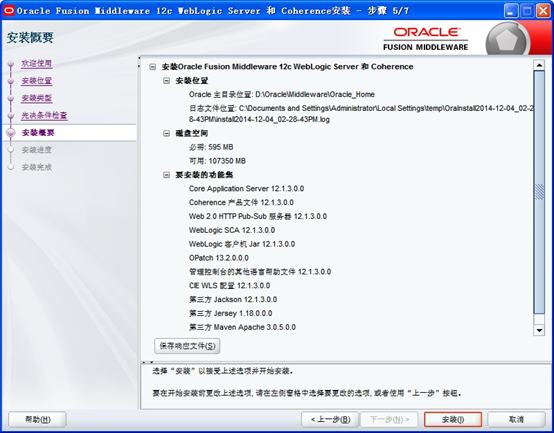Go to the 先决条件检查 step
554x433 pixels.
pyautogui.click(x=44, y=115)
